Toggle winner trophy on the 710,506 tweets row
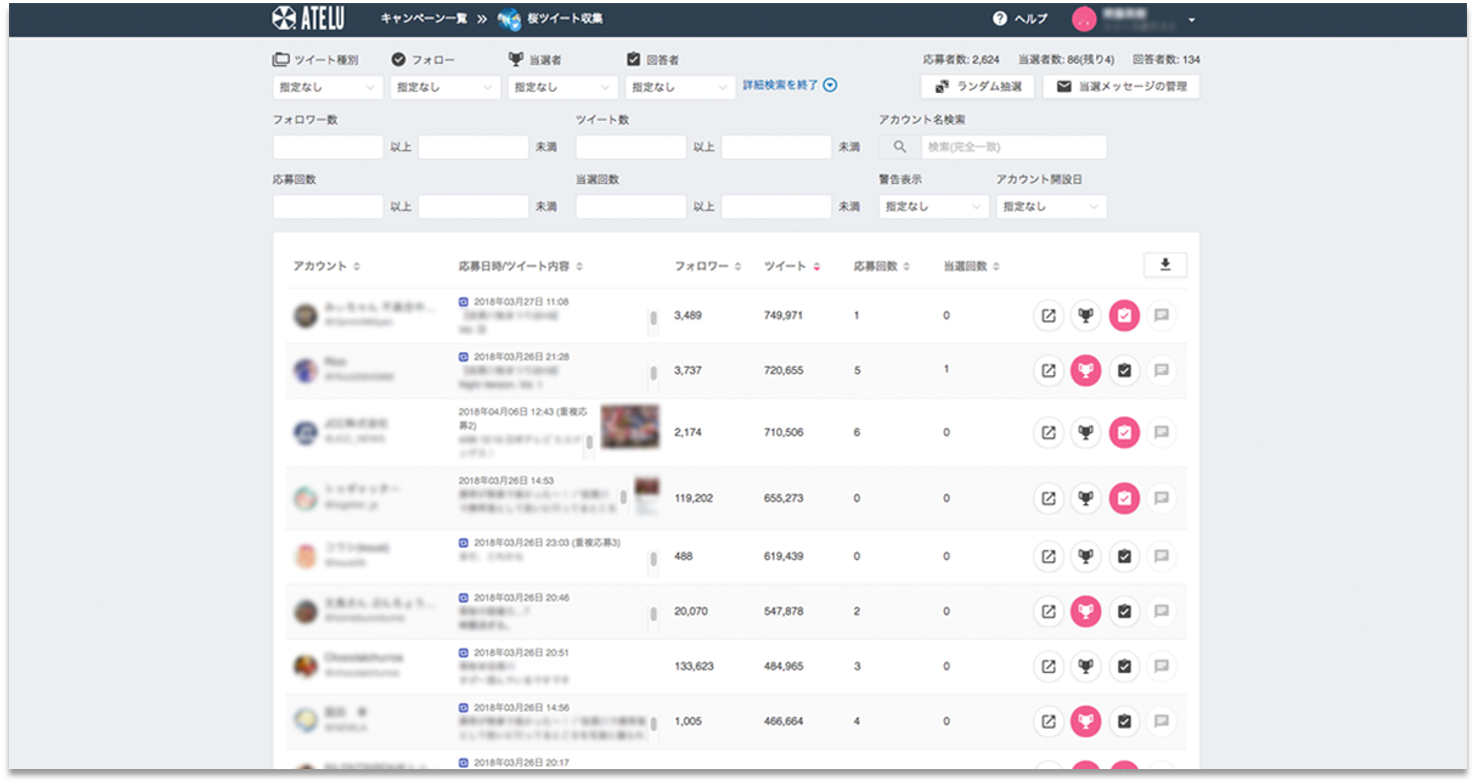1476x784 pixels. (1086, 433)
